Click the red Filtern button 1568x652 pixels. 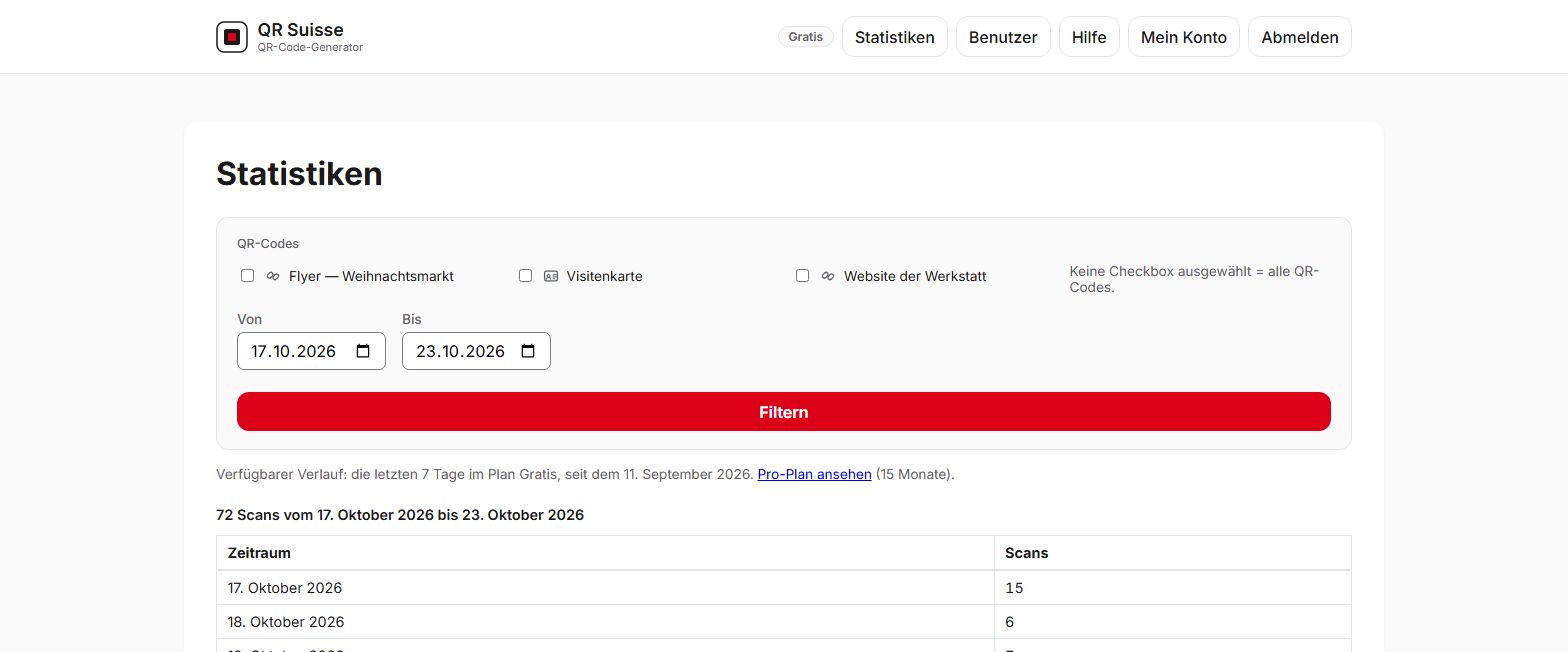tap(784, 412)
